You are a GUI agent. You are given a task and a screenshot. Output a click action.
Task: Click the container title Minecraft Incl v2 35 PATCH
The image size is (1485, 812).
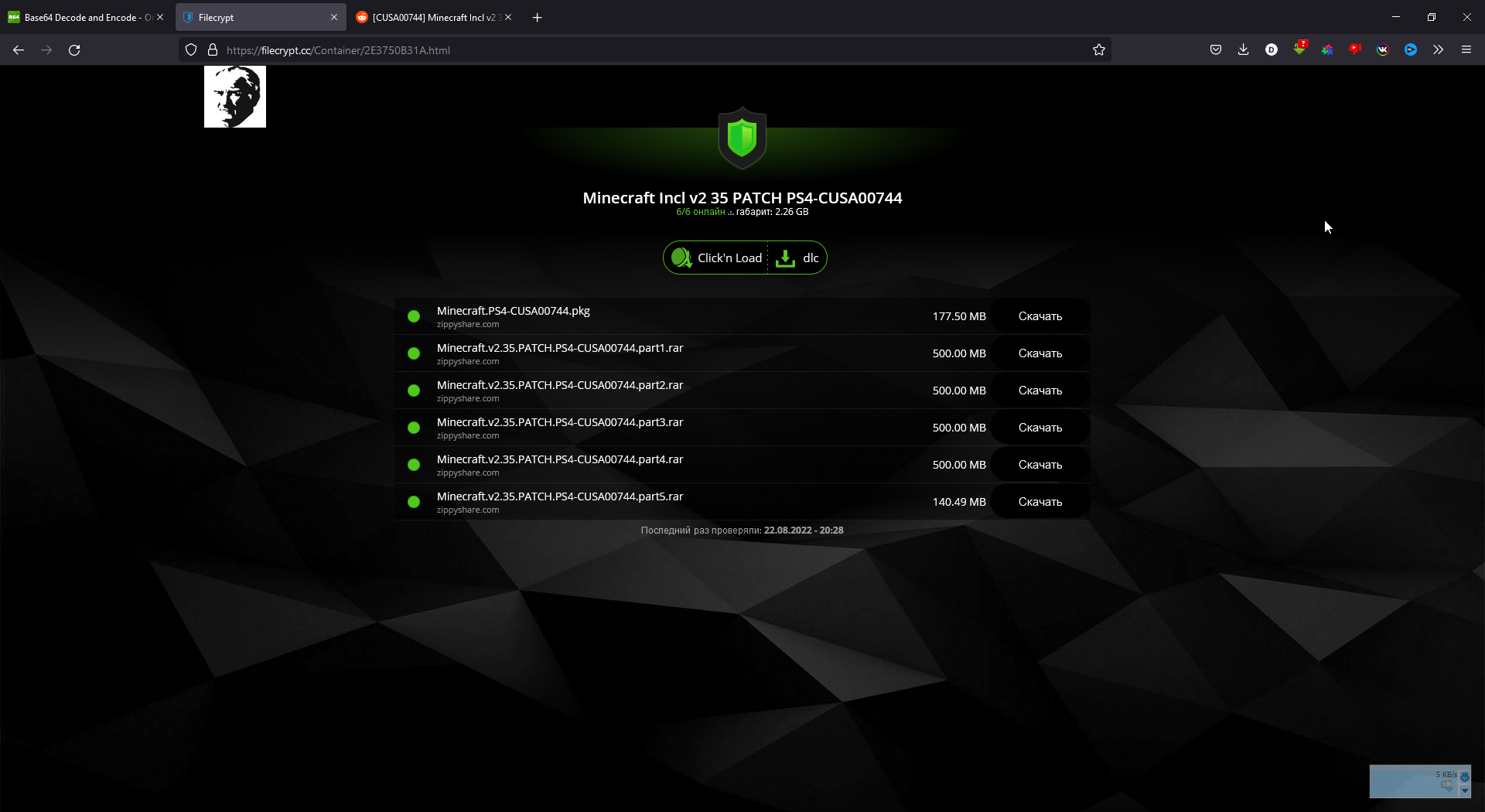click(x=742, y=198)
